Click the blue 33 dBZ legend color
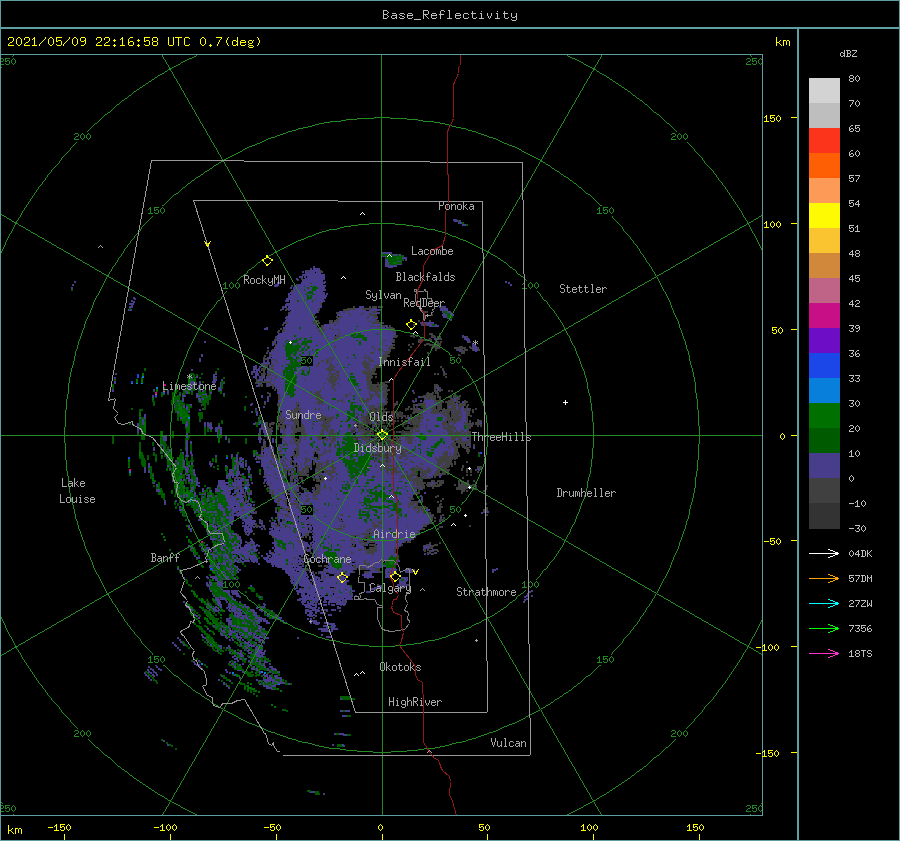Image resolution: width=900 pixels, height=841 pixels. pos(824,365)
